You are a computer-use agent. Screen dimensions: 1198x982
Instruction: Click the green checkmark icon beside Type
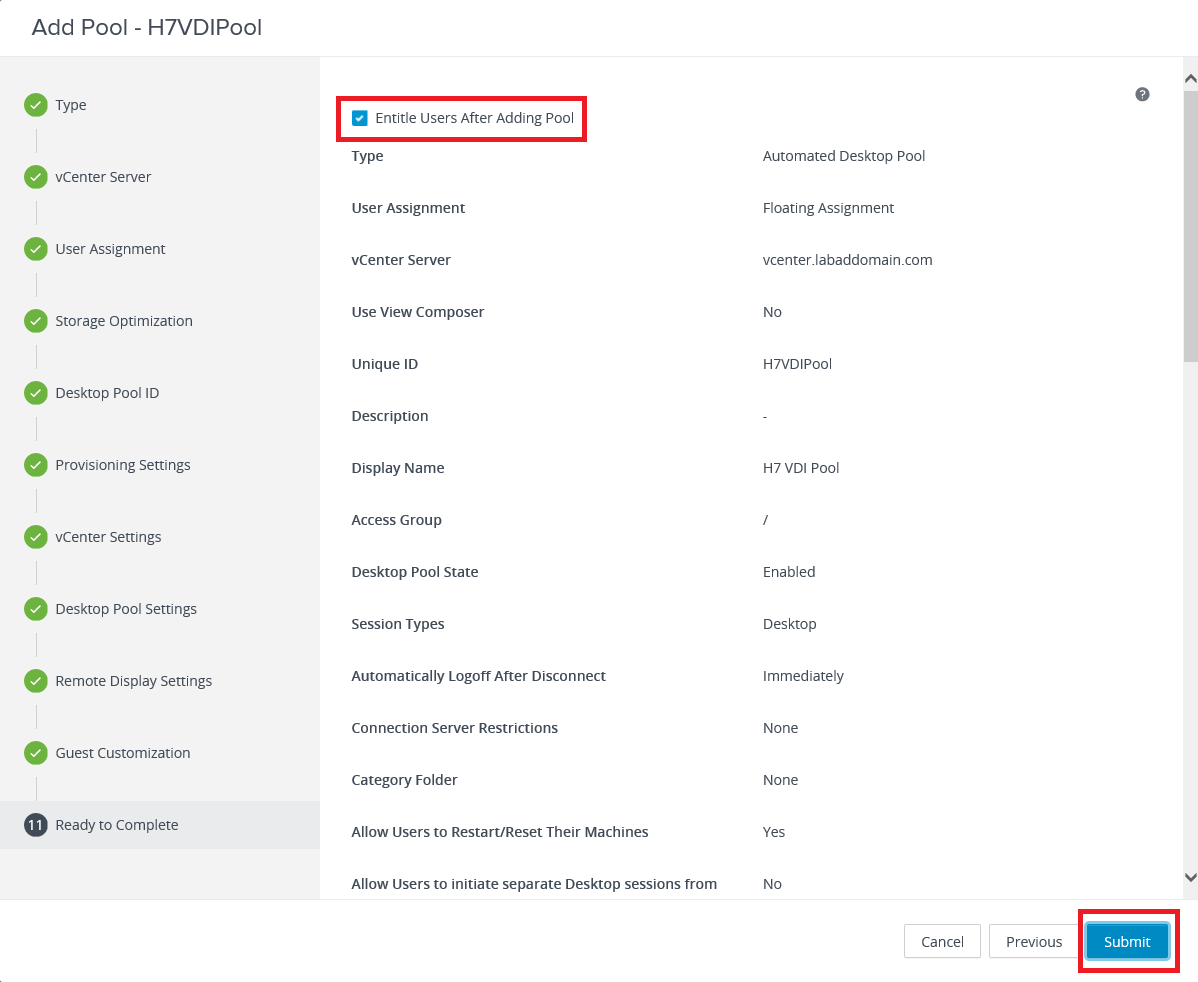36,105
